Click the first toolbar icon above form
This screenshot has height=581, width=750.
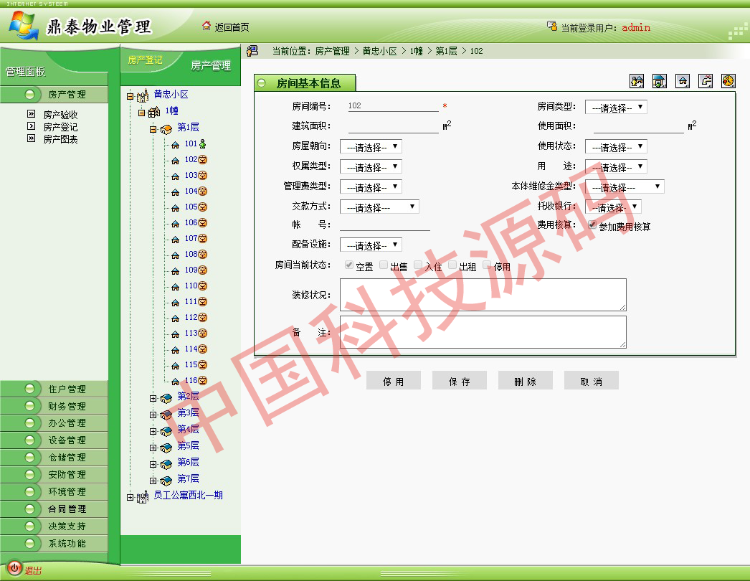[x=636, y=81]
